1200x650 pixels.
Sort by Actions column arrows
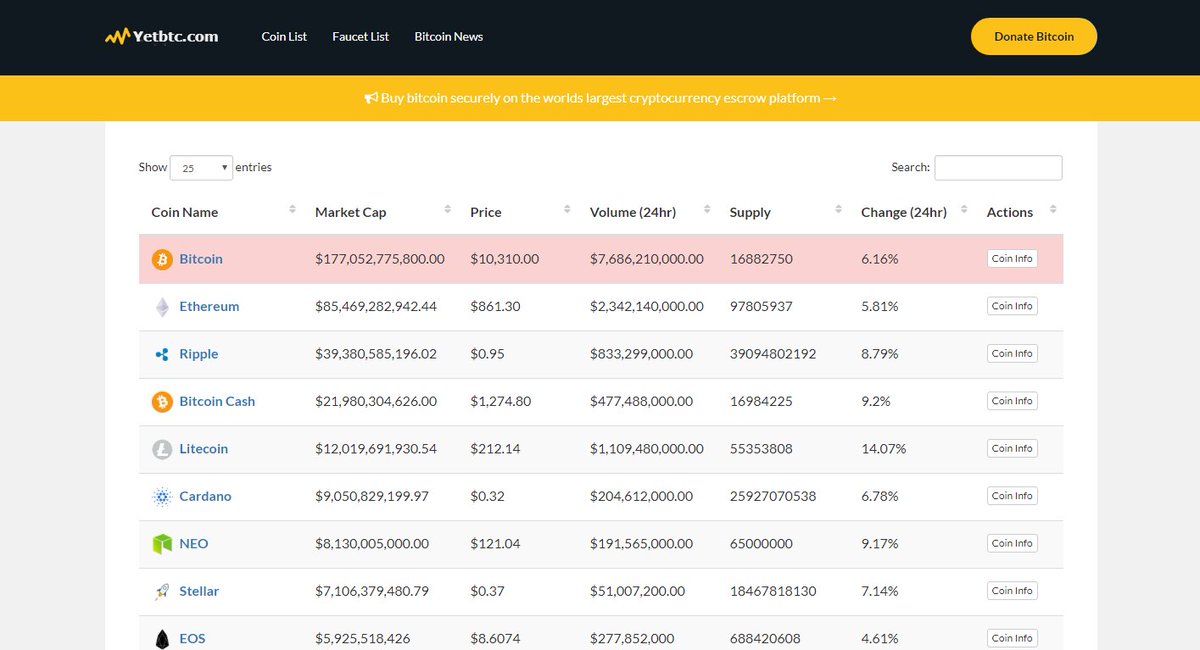(x=1053, y=209)
